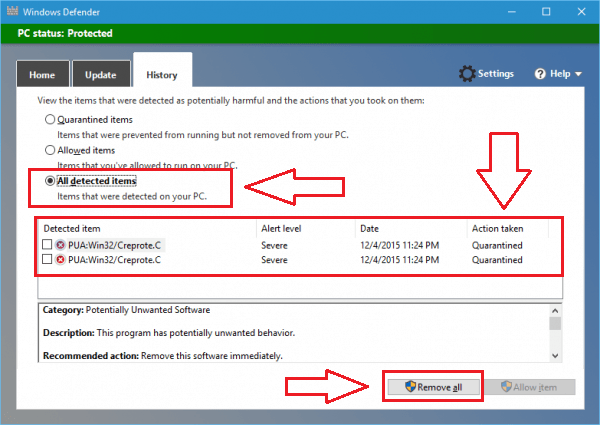
Task: Select the Quarantined items radio button
Action: [50, 119]
